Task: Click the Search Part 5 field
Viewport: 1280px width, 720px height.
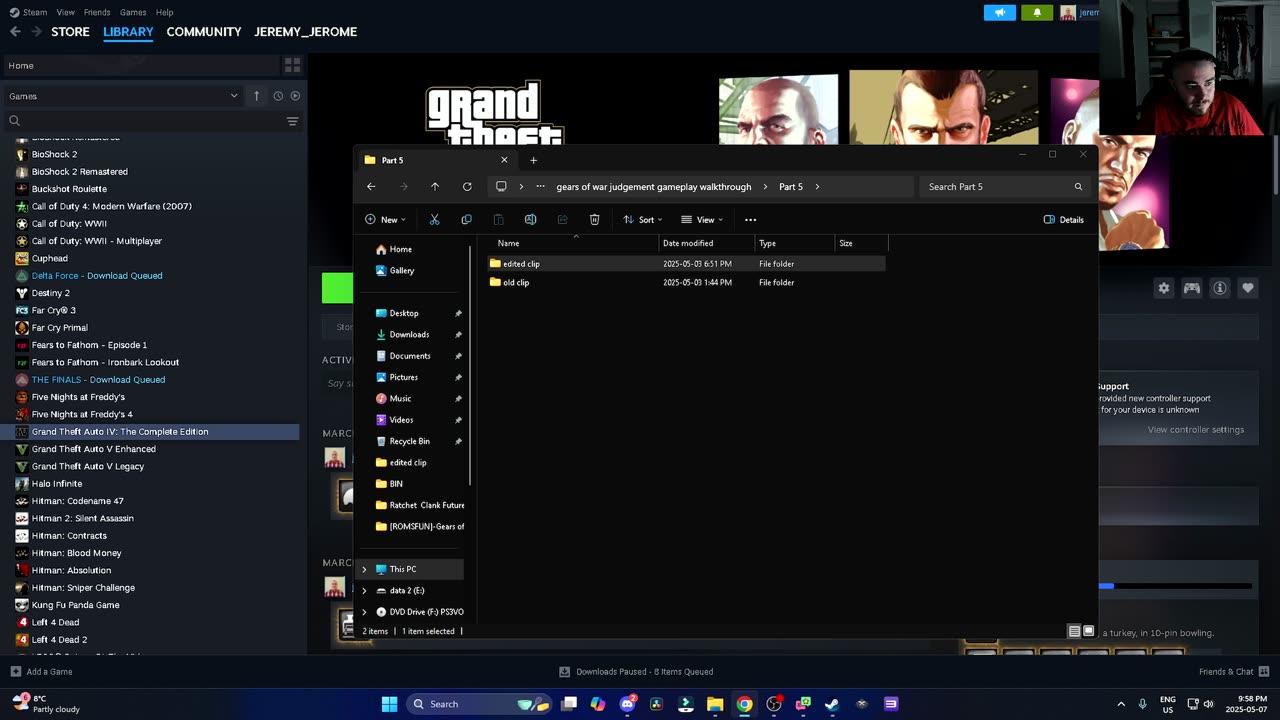Action: coord(1003,187)
